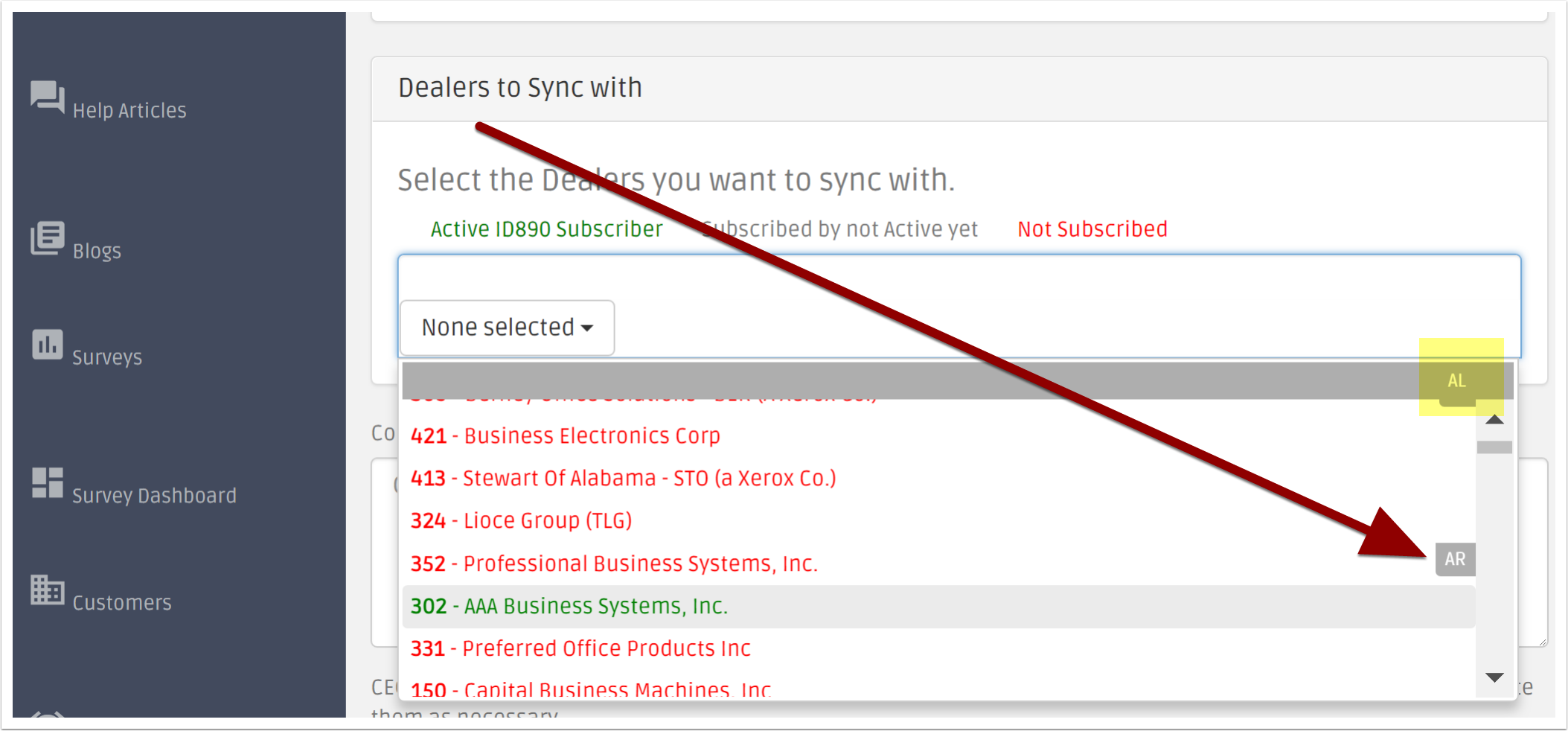Screen dimensions: 1568x731
Task: Click the dealer list scroll up arrow
Action: [1494, 420]
